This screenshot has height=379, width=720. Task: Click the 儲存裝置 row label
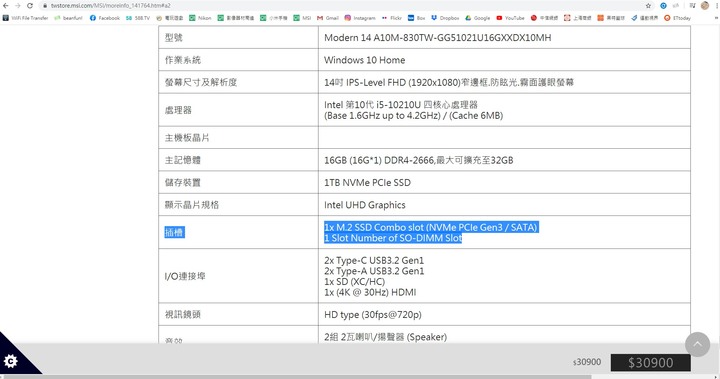click(183, 183)
